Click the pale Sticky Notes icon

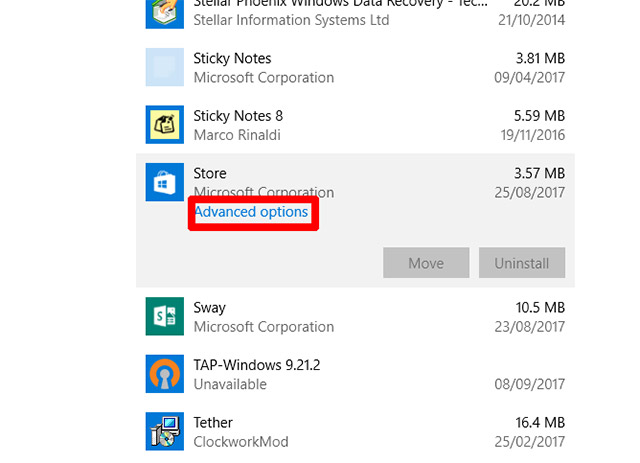tap(164, 67)
